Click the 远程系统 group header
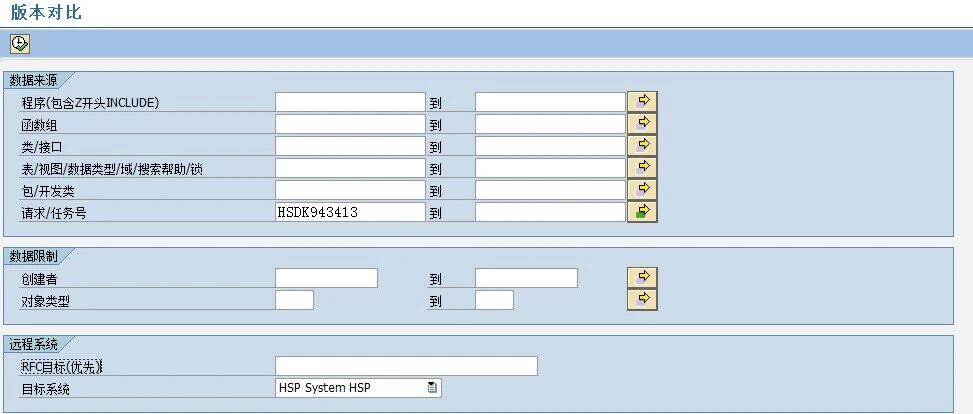Image resolution: width=973 pixels, height=414 pixels. (35, 344)
